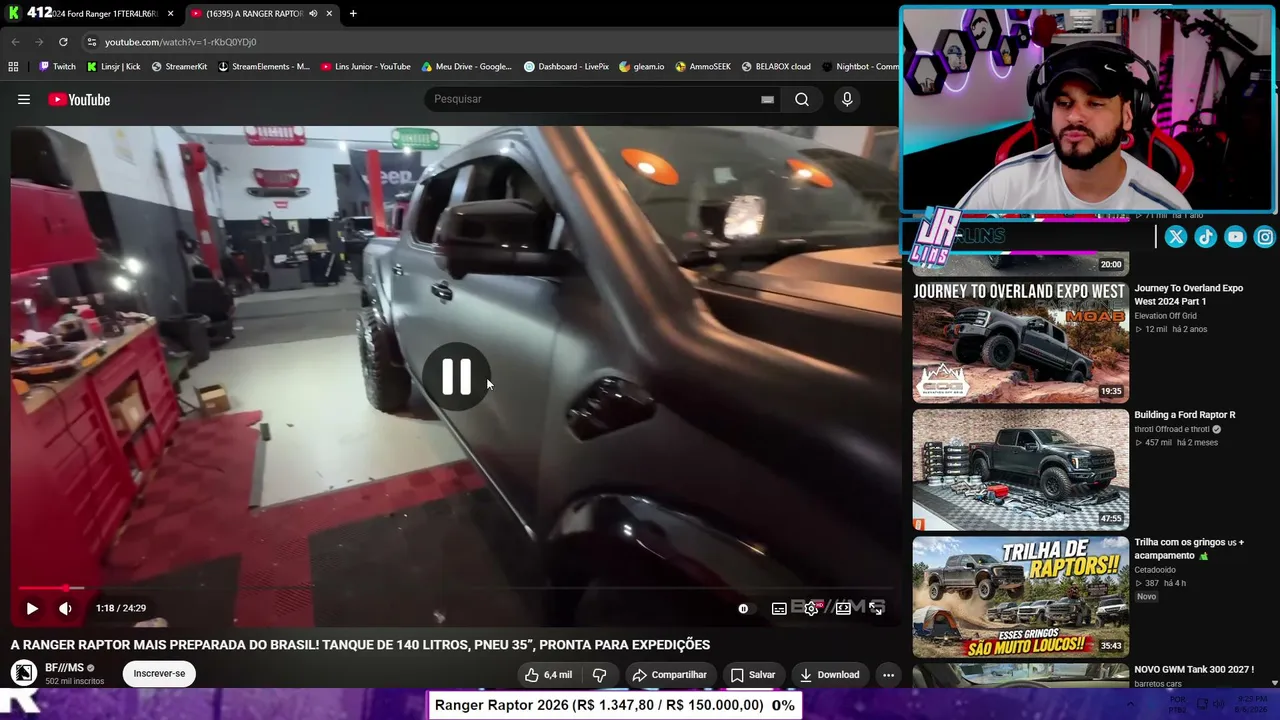Click the play button in player controls
The height and width of the screenshot is (720, 1280).
[x=32, y=608]
